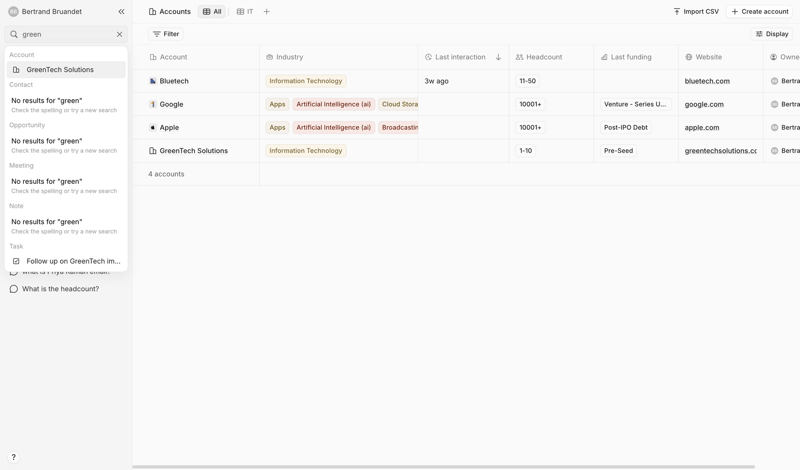Sort by Last interaction arrow
800x470 pixels.
pos(498,57)
